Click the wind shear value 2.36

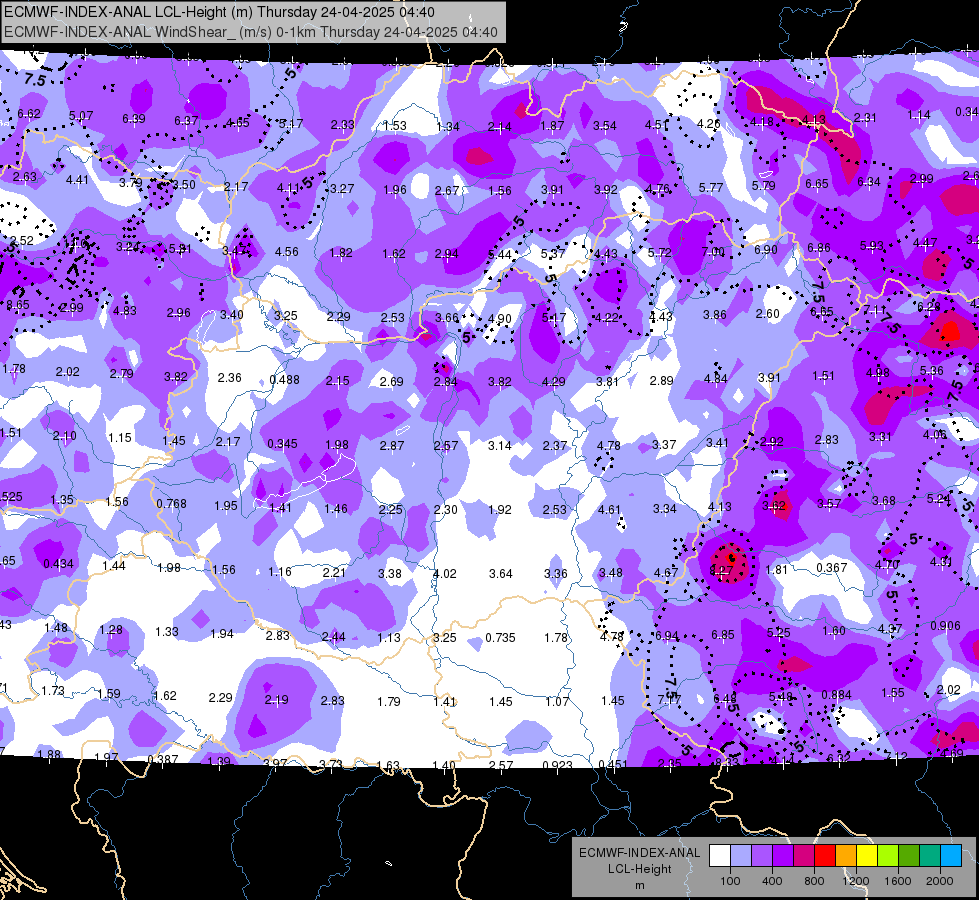[x=230, y=378]
